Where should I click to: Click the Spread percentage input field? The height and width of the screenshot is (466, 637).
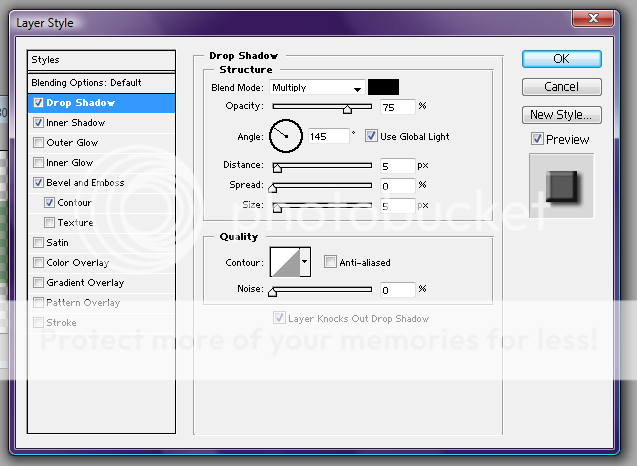[x=398, y=186]
